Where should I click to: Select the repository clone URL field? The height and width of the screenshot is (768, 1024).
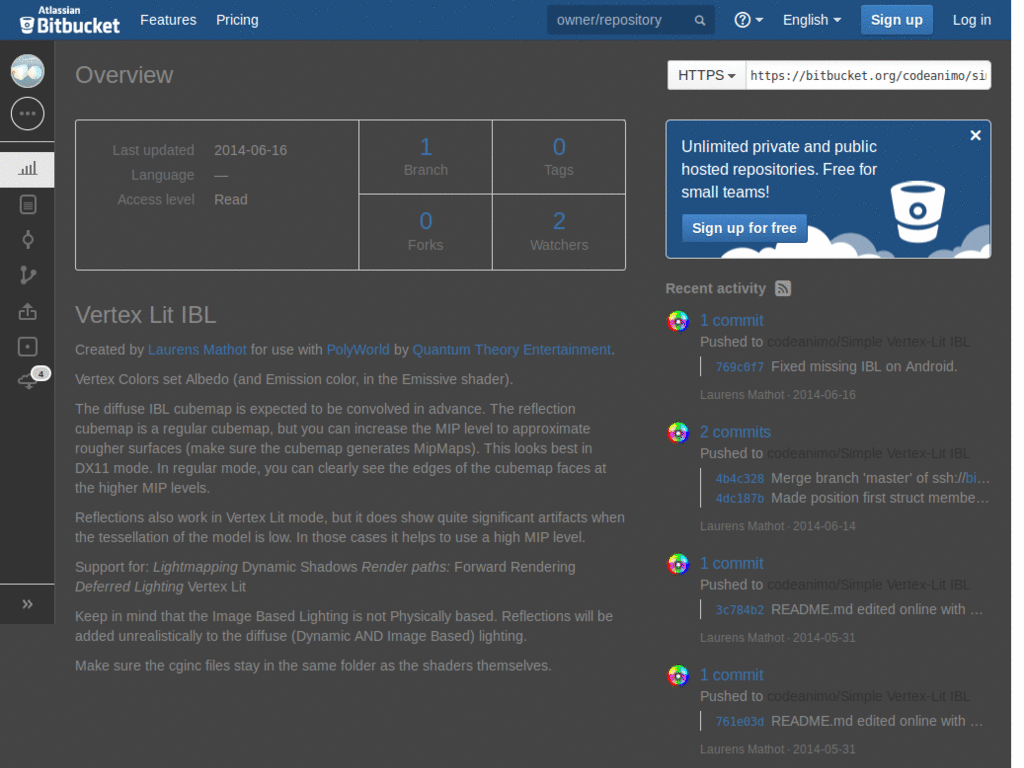[868, 75]
